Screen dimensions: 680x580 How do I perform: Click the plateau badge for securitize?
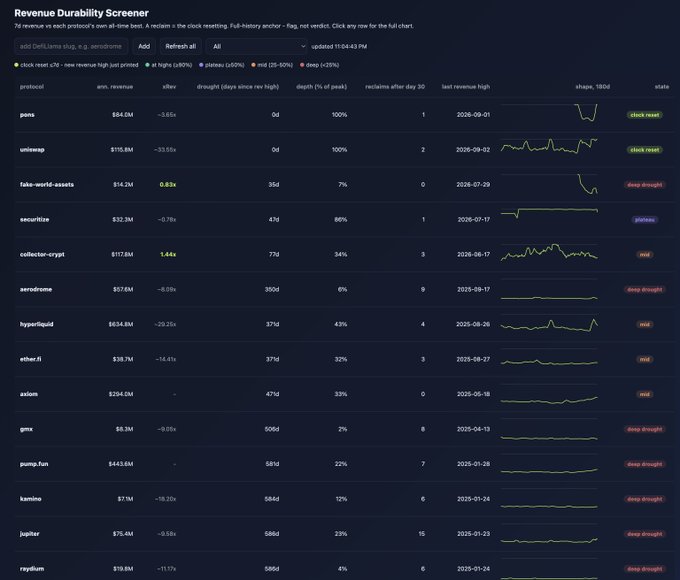pyautogui.click(x=644, y=220)
